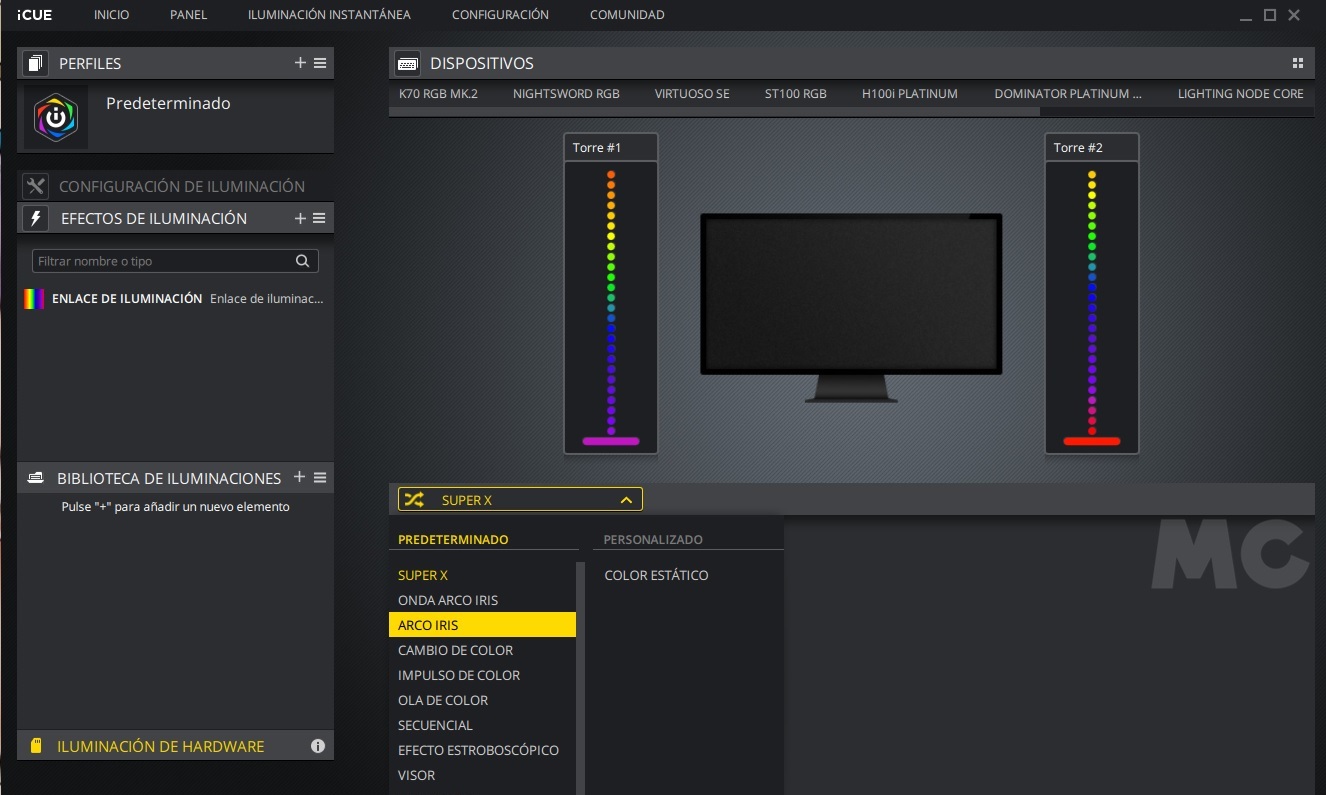Click the search magnifier in filter box
The height and width of the screenshot is (795, 1326).
coord(303,261)
